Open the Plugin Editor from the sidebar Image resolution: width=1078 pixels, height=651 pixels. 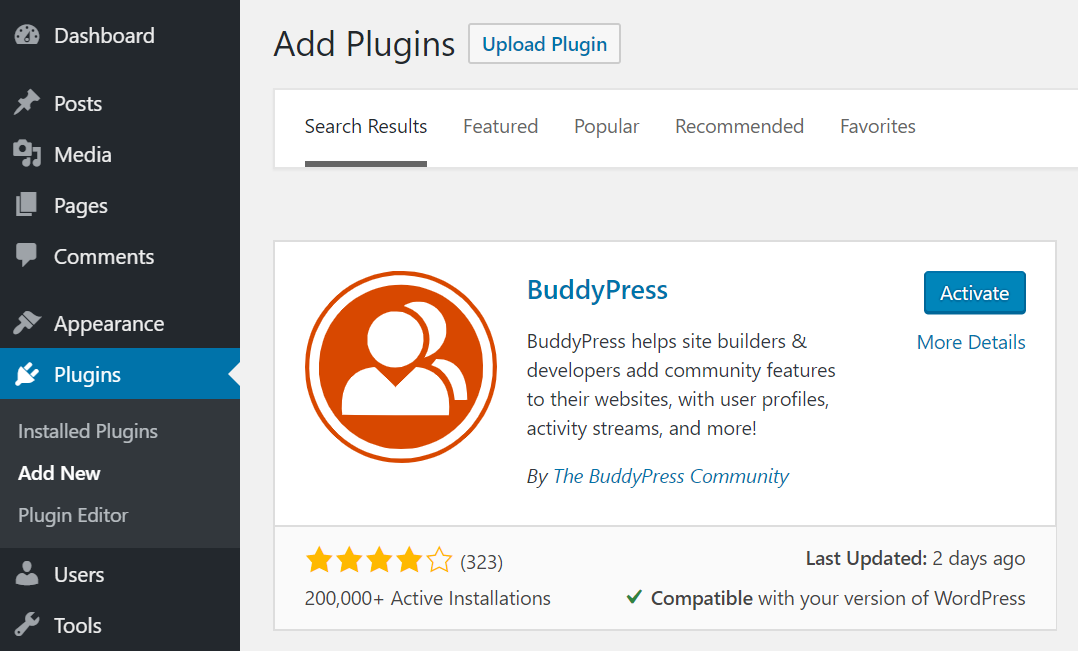tap(73, 515)
